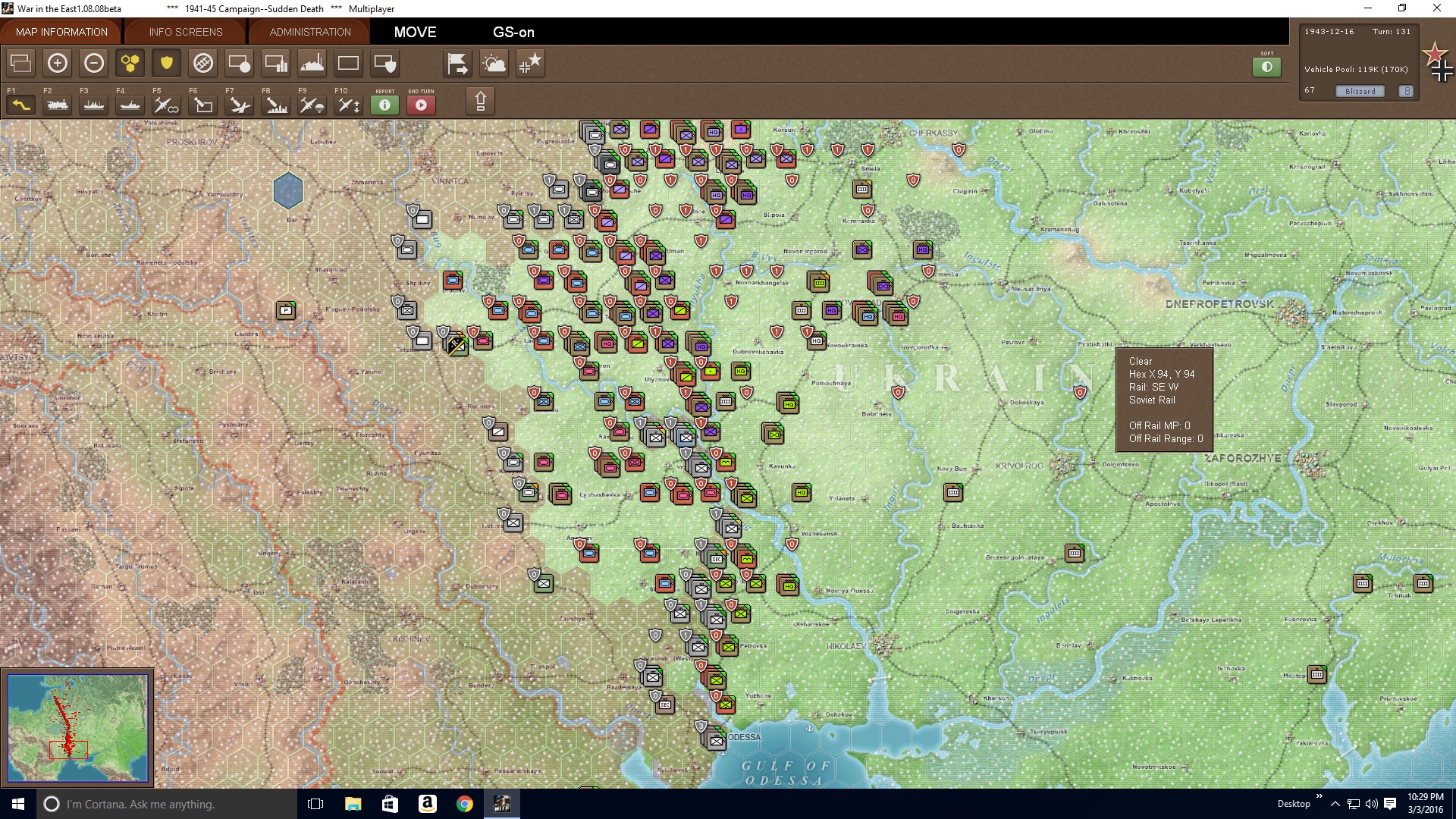Toggle the yellow hexagon grid overlay
1456x819 pixels.
tap(130, 63)
